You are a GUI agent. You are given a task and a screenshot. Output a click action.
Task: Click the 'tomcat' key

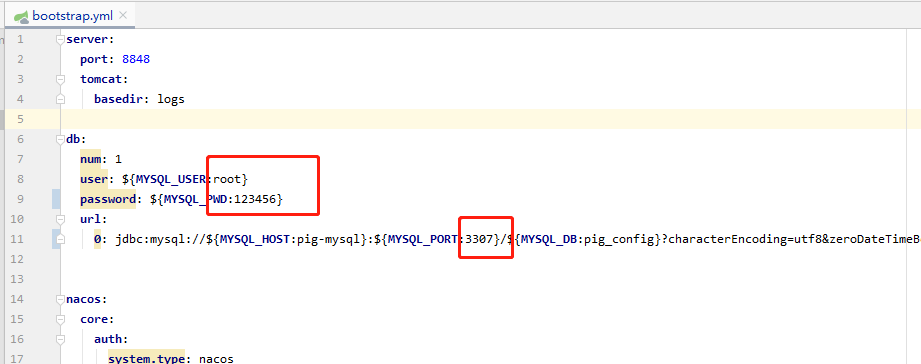[x=101, y=79]
